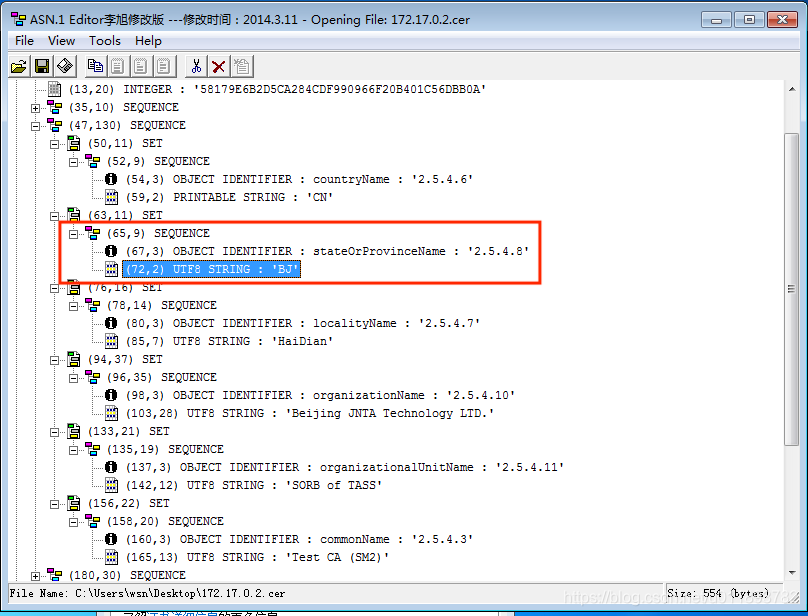The height and width of the screenshot is (616, 808).
Task: Click the grayed paste icon beside Copy
Action: tap(118, 66)
